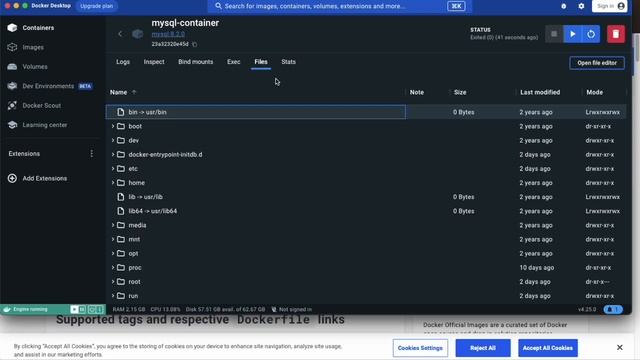Image resolution: width=640 pixels, height=360 pixels.
Task: Go back using the left arrow
Action: [x=120, y=34]
